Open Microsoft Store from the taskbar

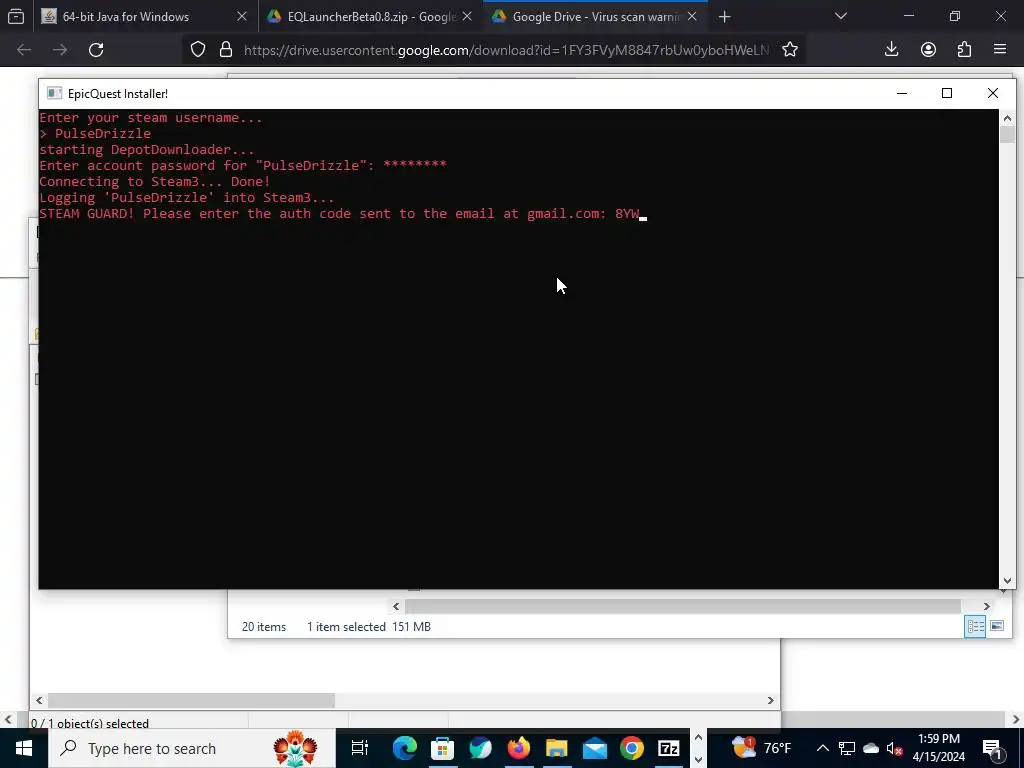(x=443, y=748)
